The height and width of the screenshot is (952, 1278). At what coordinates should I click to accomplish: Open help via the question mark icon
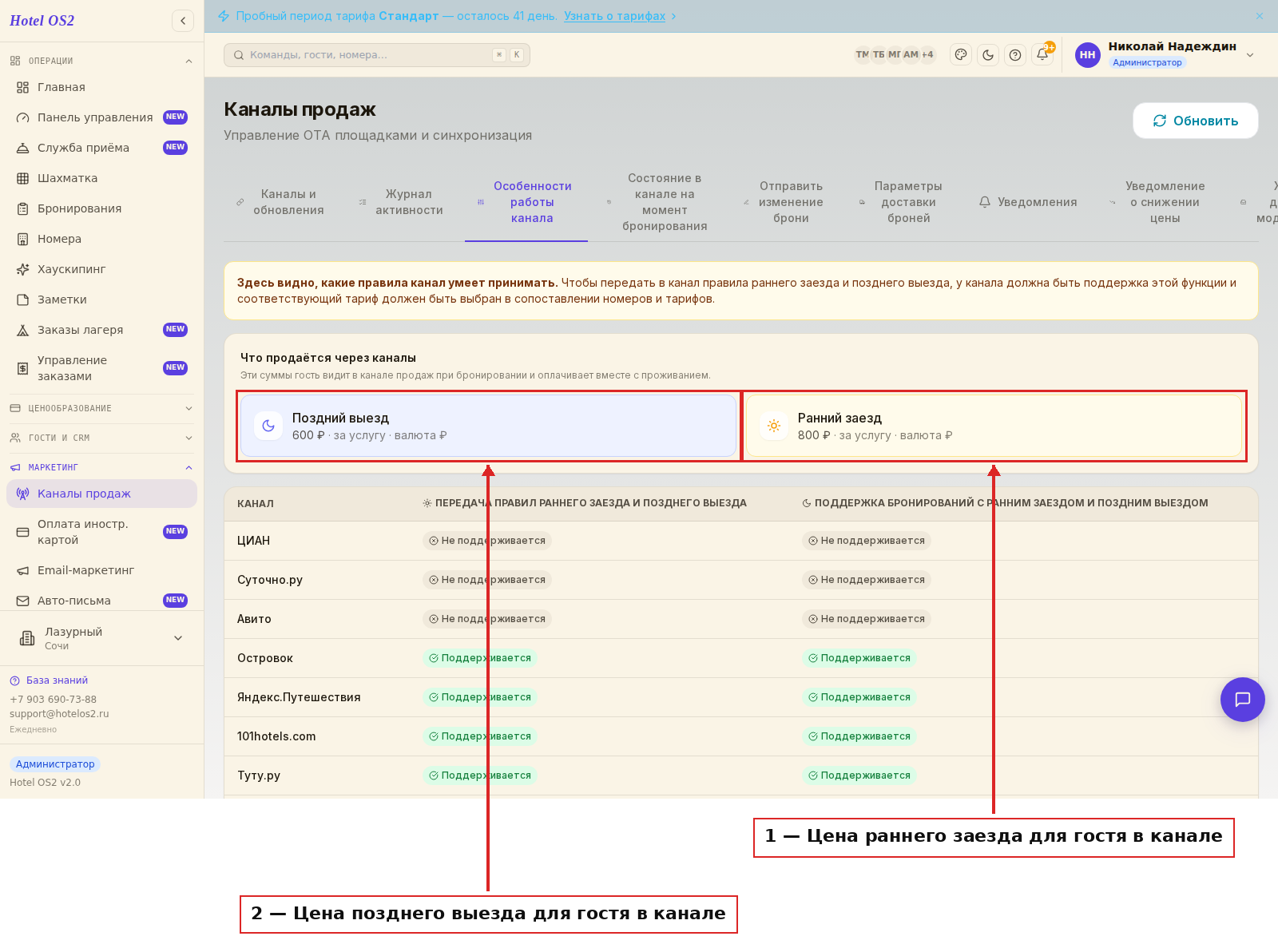pos(1015,55)
